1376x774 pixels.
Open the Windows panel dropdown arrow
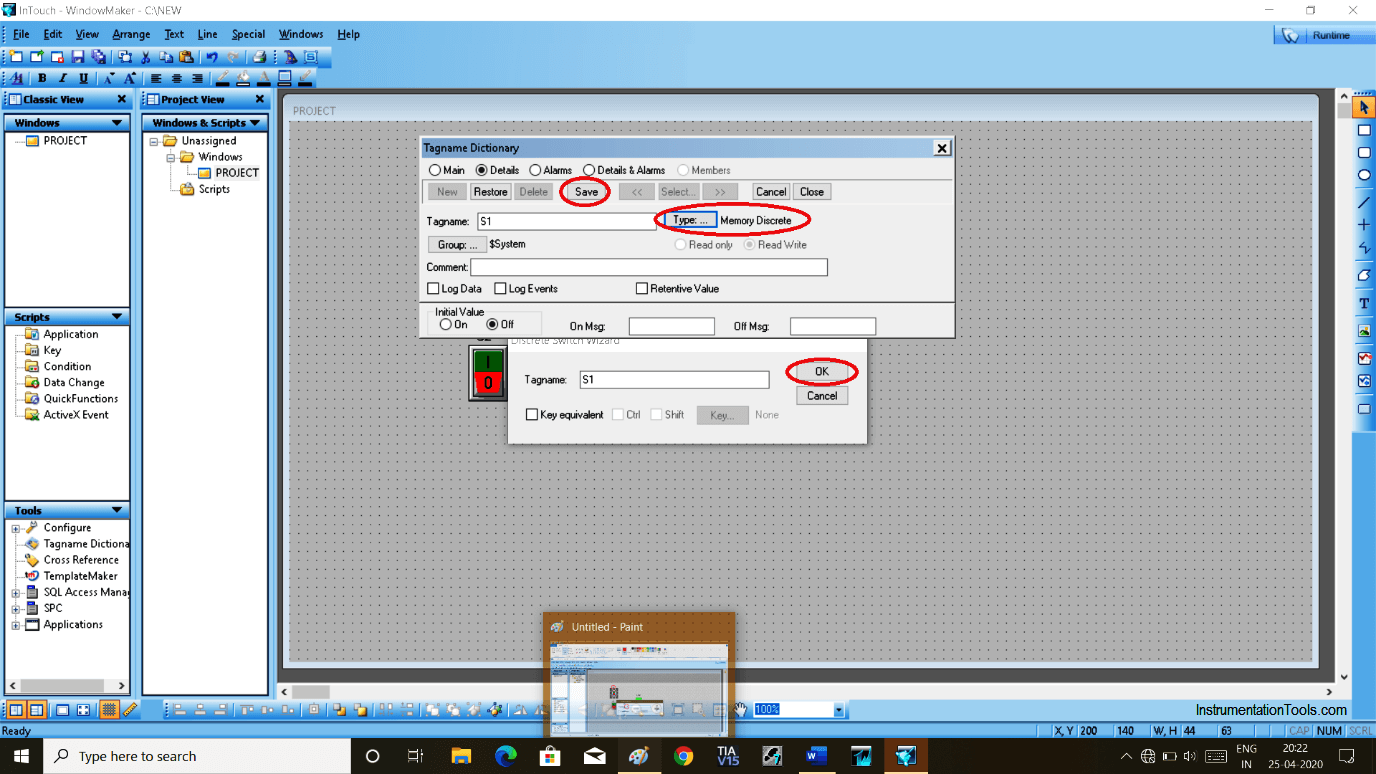point(118,123)
